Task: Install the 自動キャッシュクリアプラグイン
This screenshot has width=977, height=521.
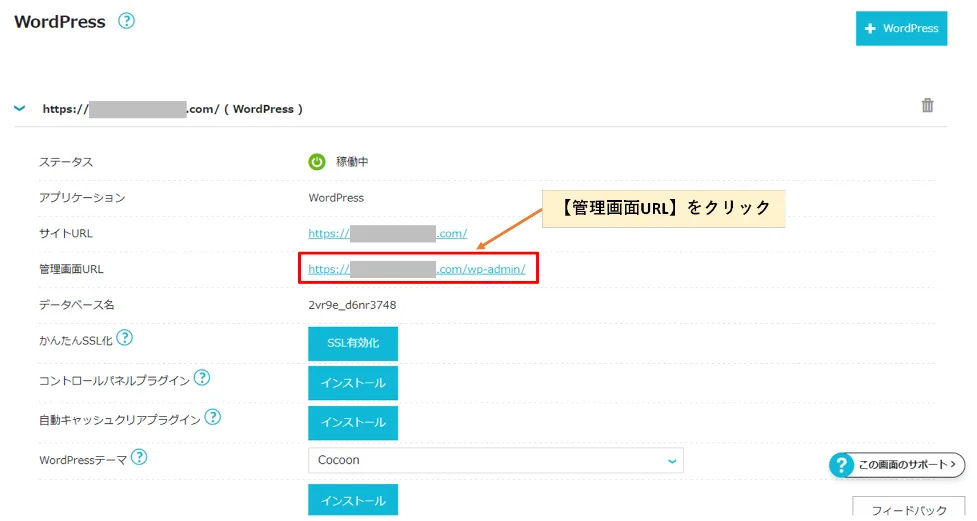Action: point(352,423)
